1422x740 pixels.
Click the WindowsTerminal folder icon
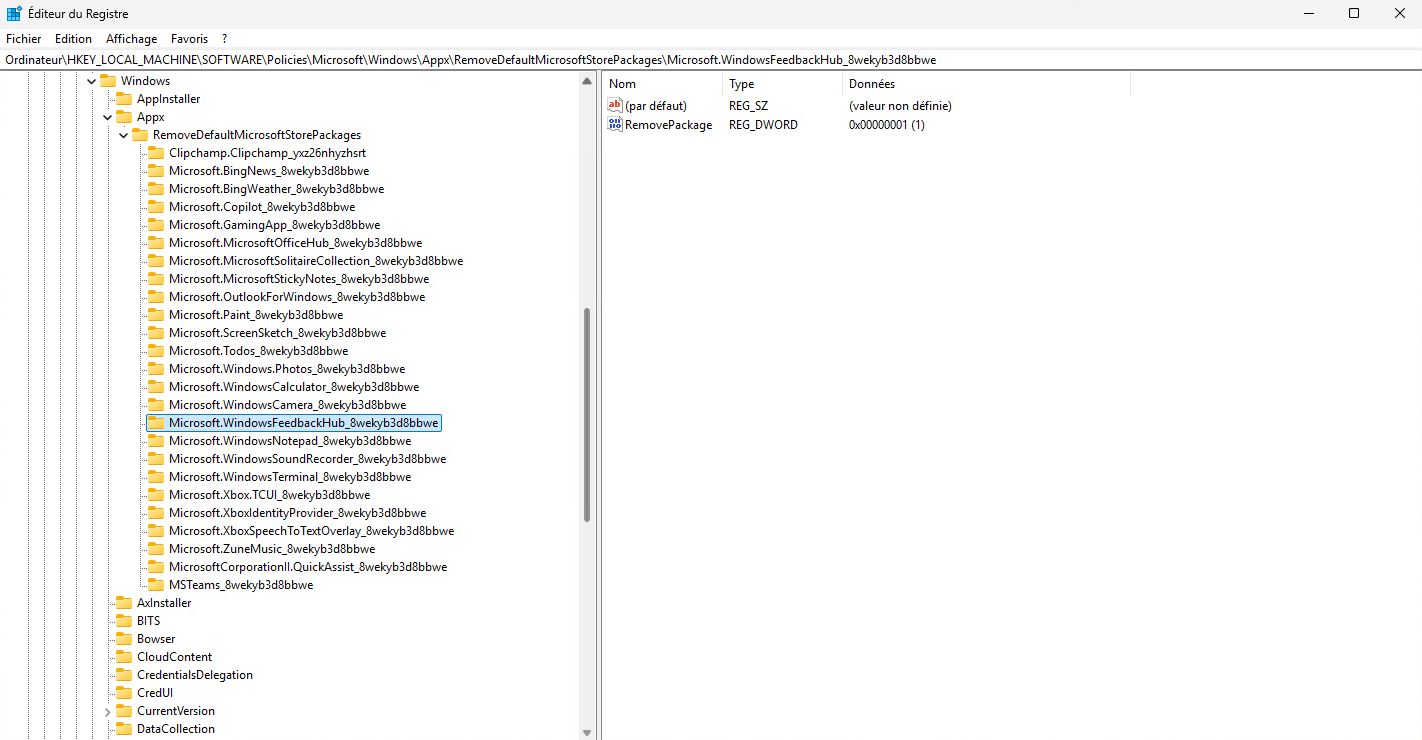click(156, 477)
